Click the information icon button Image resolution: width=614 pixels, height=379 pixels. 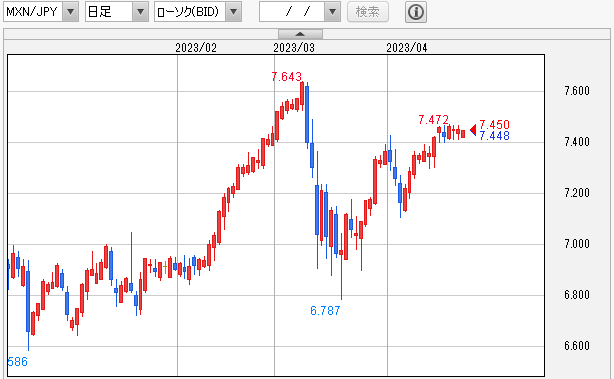point(415,12)
